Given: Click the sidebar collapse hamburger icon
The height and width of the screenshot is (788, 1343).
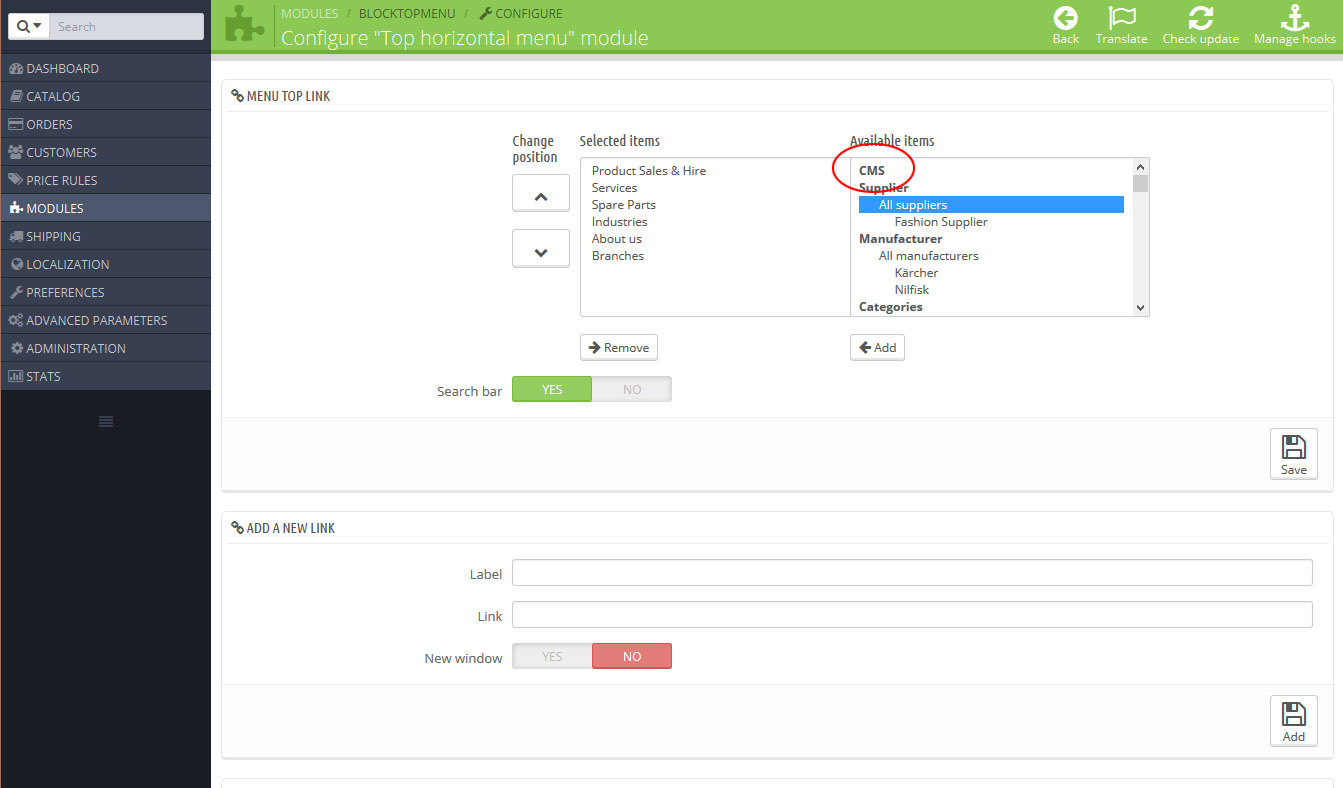Looking at the screenshot, I should 106,421.
